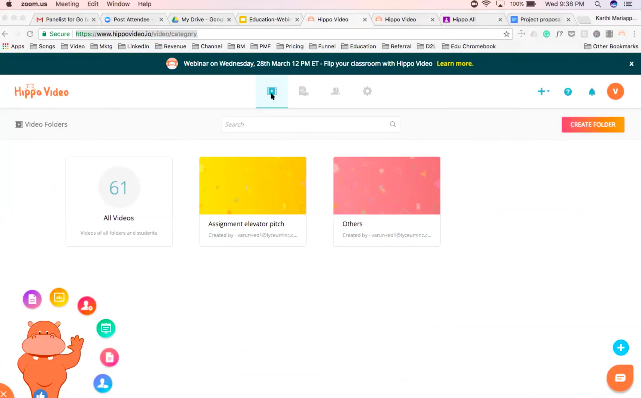Open the Window menu in menu bar
The image size is (641, 398).
click(x=118, y=4)
